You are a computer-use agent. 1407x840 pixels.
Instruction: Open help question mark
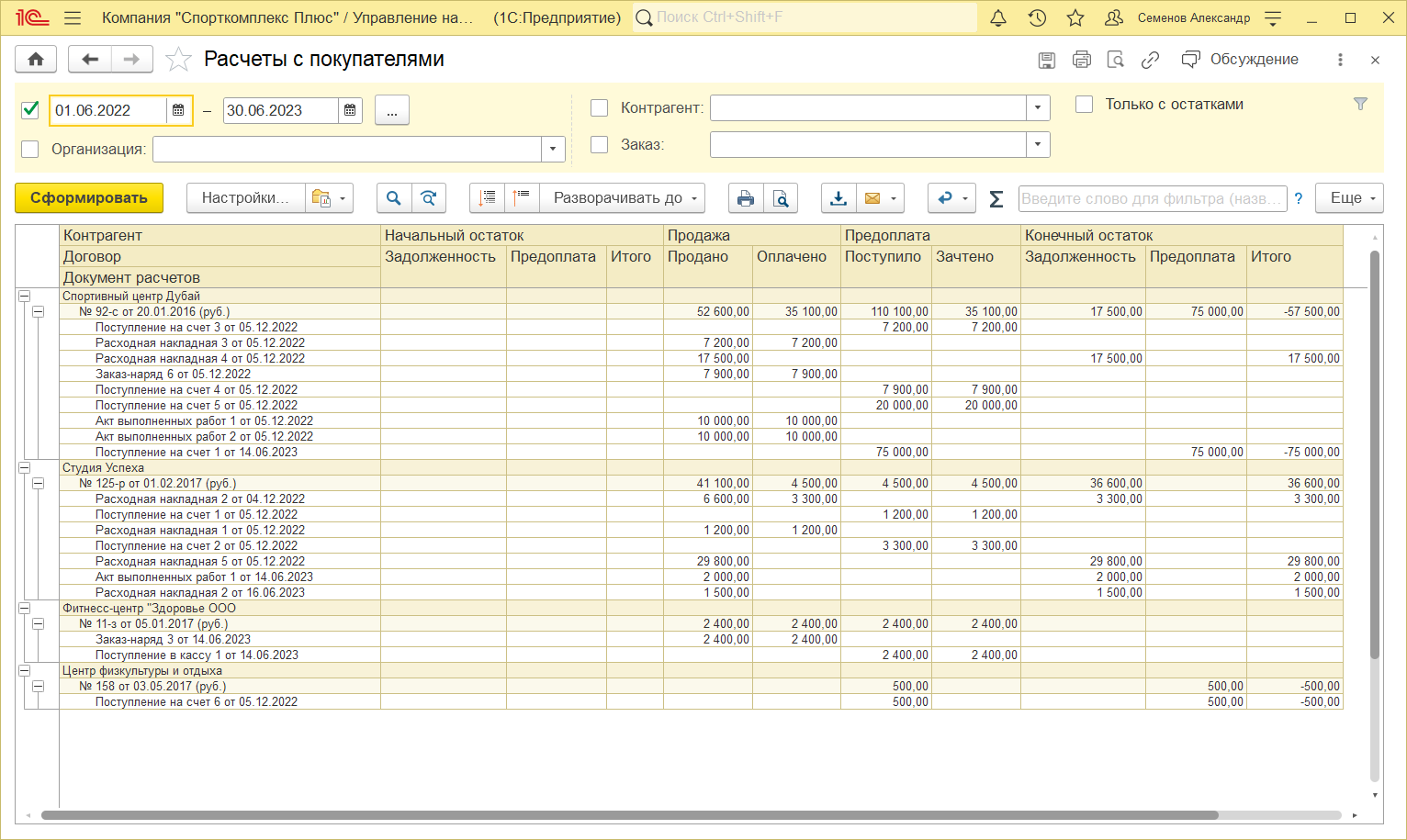(x=1299, y=198)
